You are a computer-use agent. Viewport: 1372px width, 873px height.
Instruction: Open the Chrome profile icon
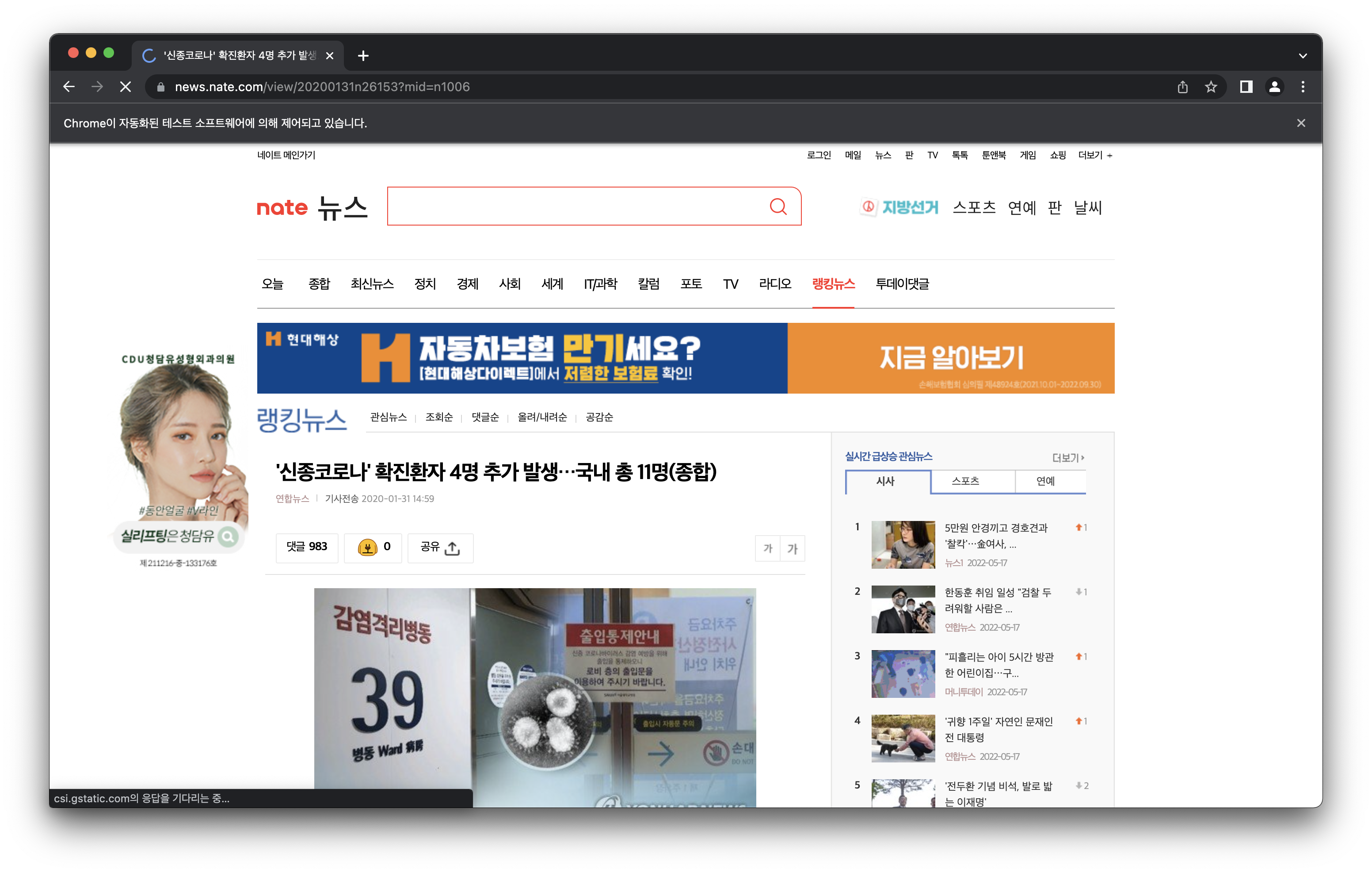pyautogui.click(x=1275, y=87)
